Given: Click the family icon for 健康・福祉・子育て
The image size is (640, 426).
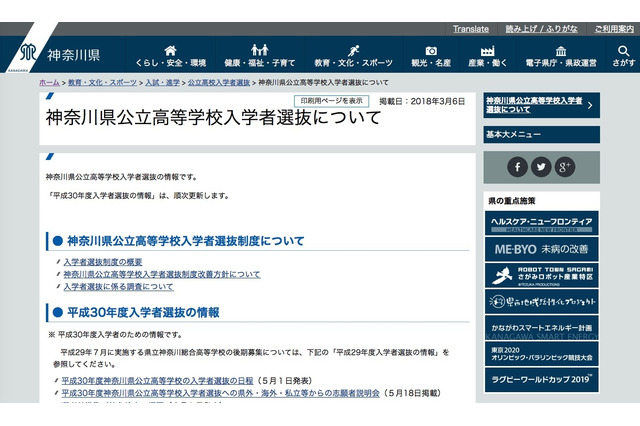Looking at the screenshot, I should tap(260, 50).
